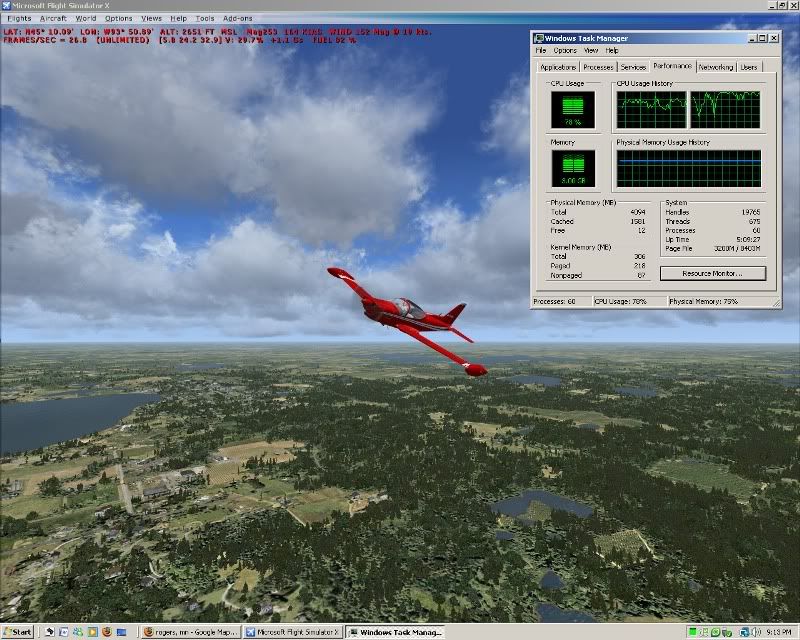Open the media player quick launch icon

point(92,632)
